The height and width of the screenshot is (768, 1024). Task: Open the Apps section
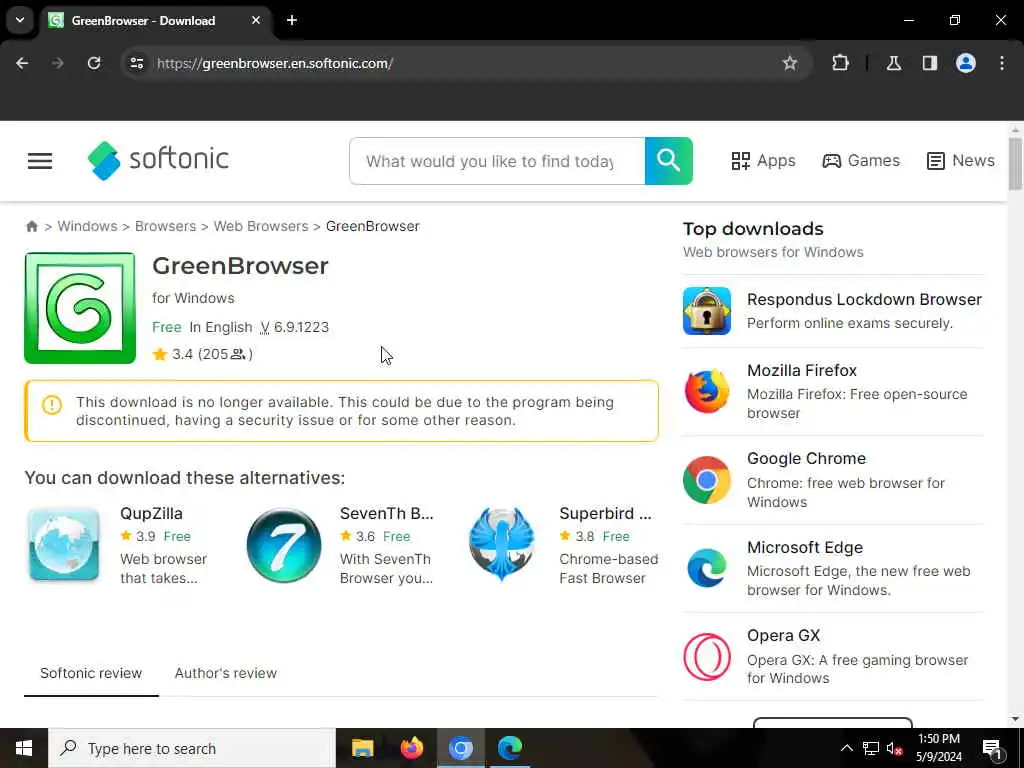(x=763, y=161)
